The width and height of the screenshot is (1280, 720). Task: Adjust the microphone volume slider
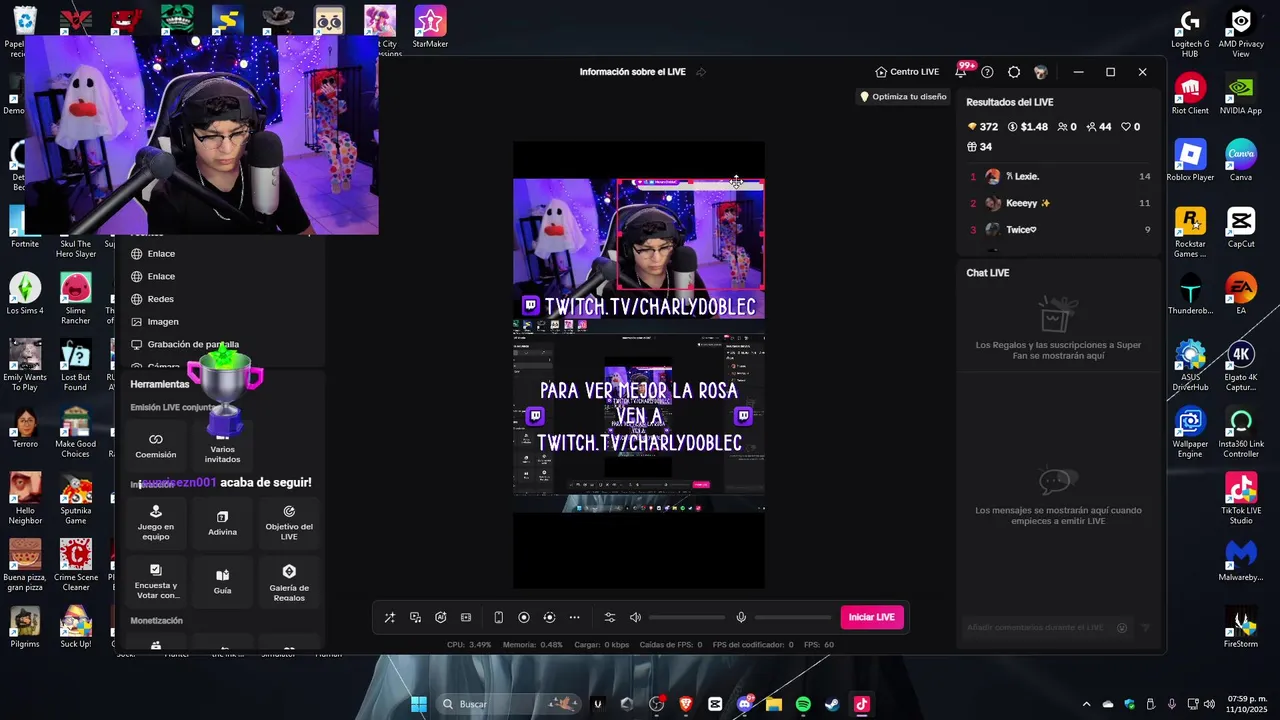tap(793, 618)
